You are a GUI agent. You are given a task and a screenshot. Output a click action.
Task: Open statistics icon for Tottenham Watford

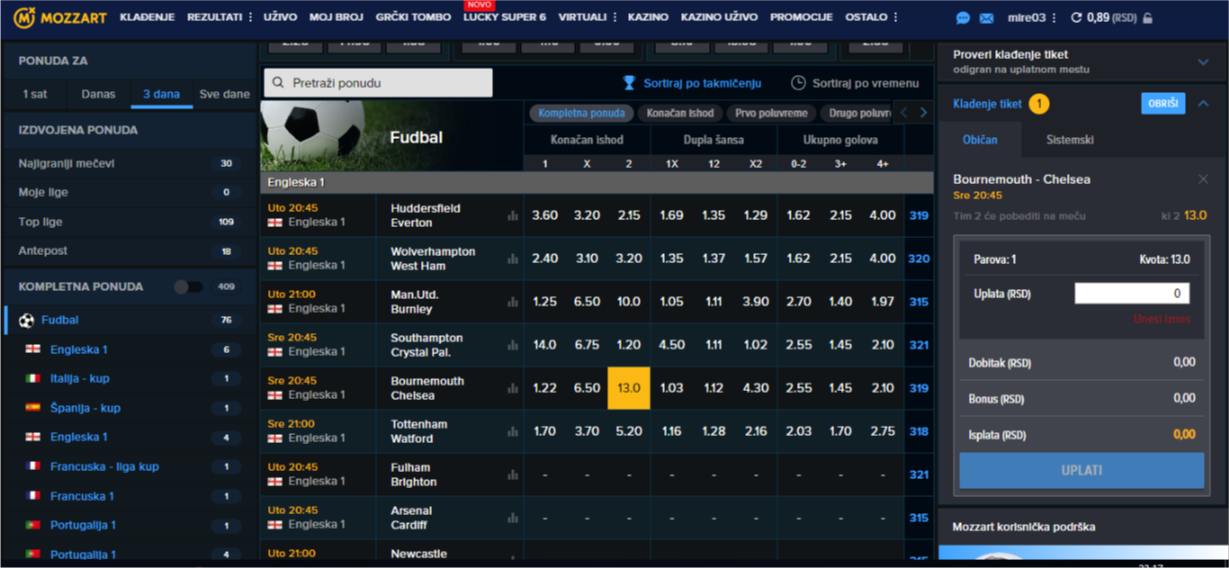click(x=513, y=431)
